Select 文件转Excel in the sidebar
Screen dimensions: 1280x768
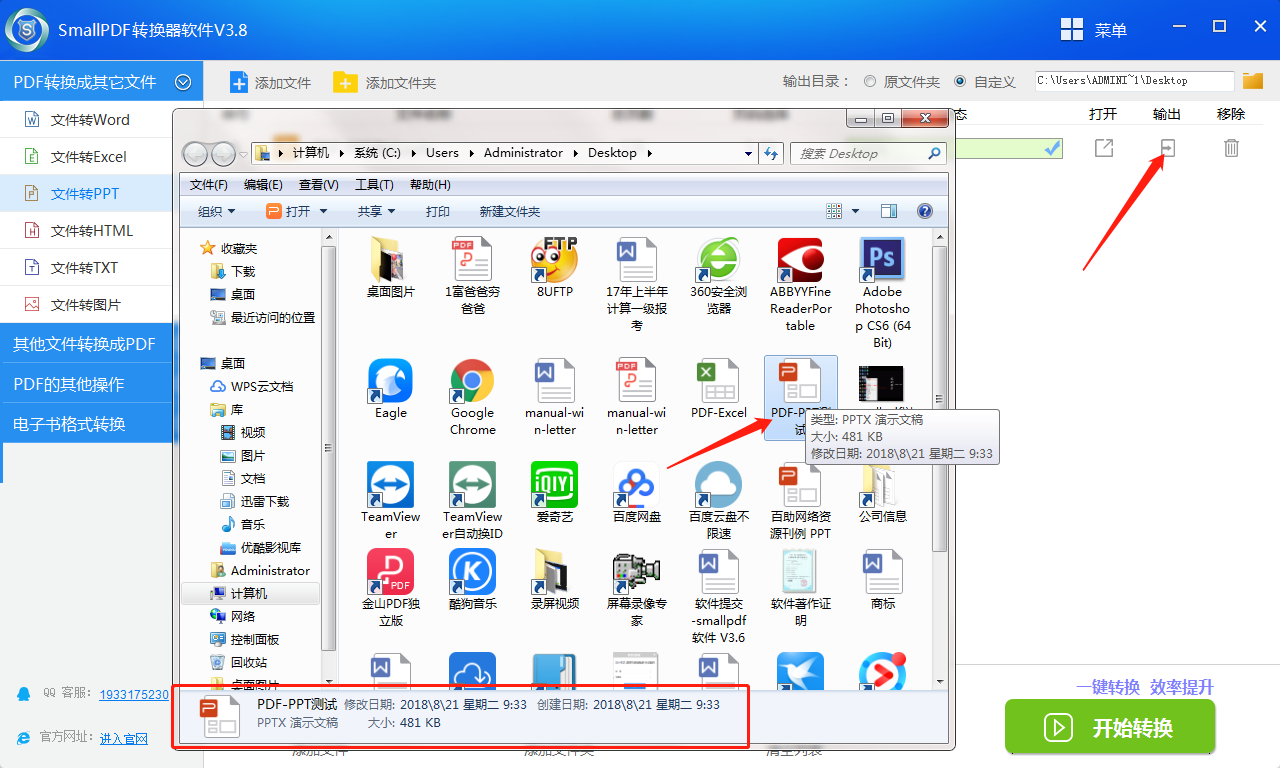[87, 156]
